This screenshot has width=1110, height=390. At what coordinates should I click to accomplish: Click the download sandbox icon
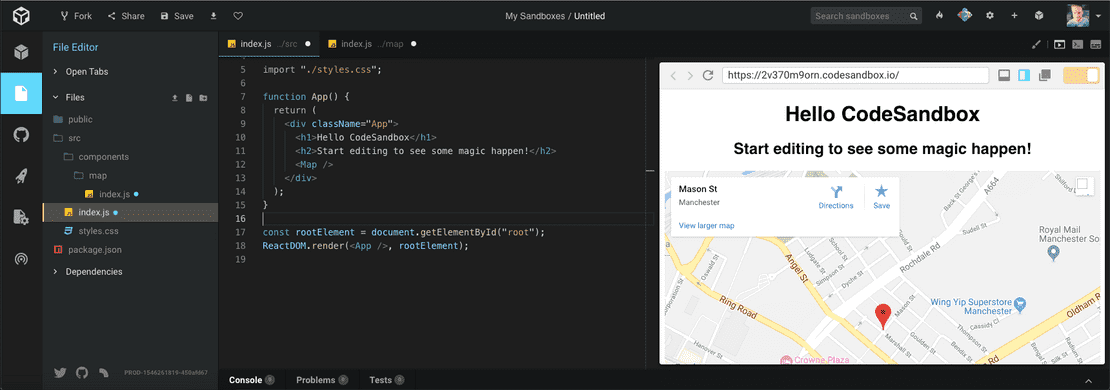214,16
